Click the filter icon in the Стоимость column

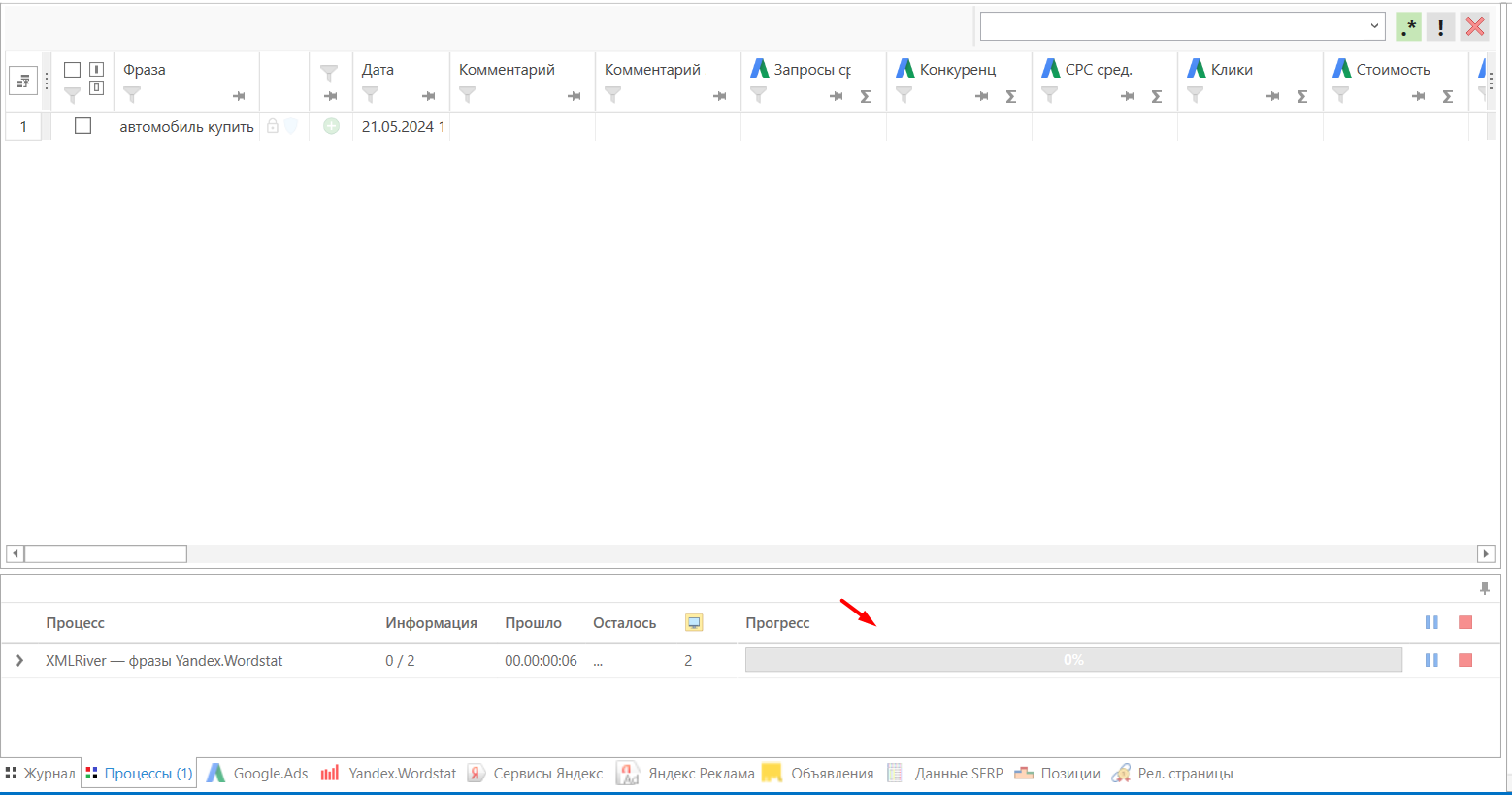[1340, 95]
